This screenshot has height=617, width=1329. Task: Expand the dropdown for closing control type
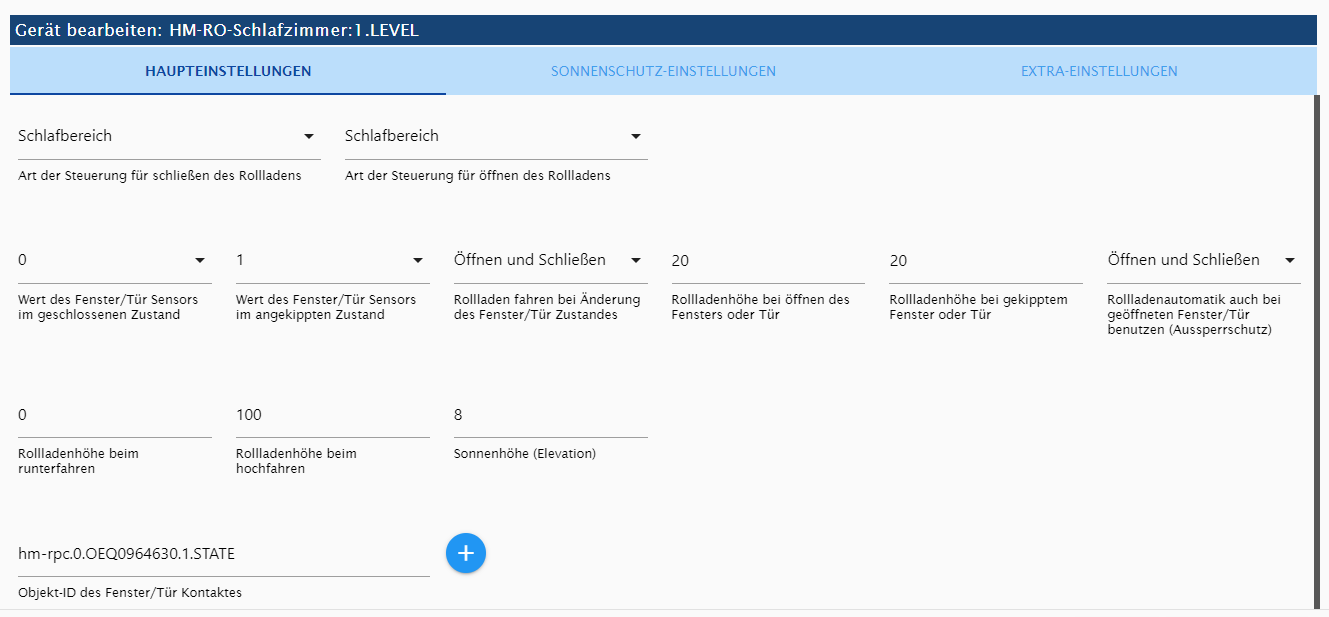point(169,136)
